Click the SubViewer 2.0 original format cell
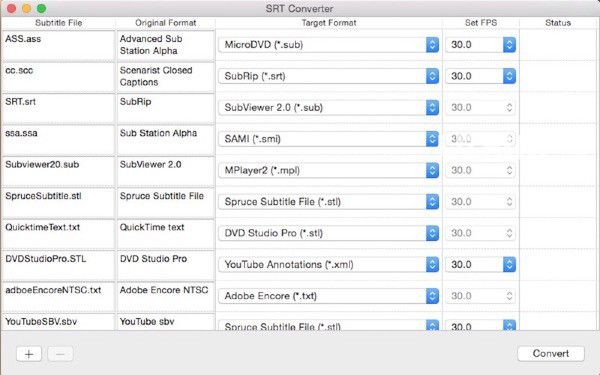 click(165, 171)
